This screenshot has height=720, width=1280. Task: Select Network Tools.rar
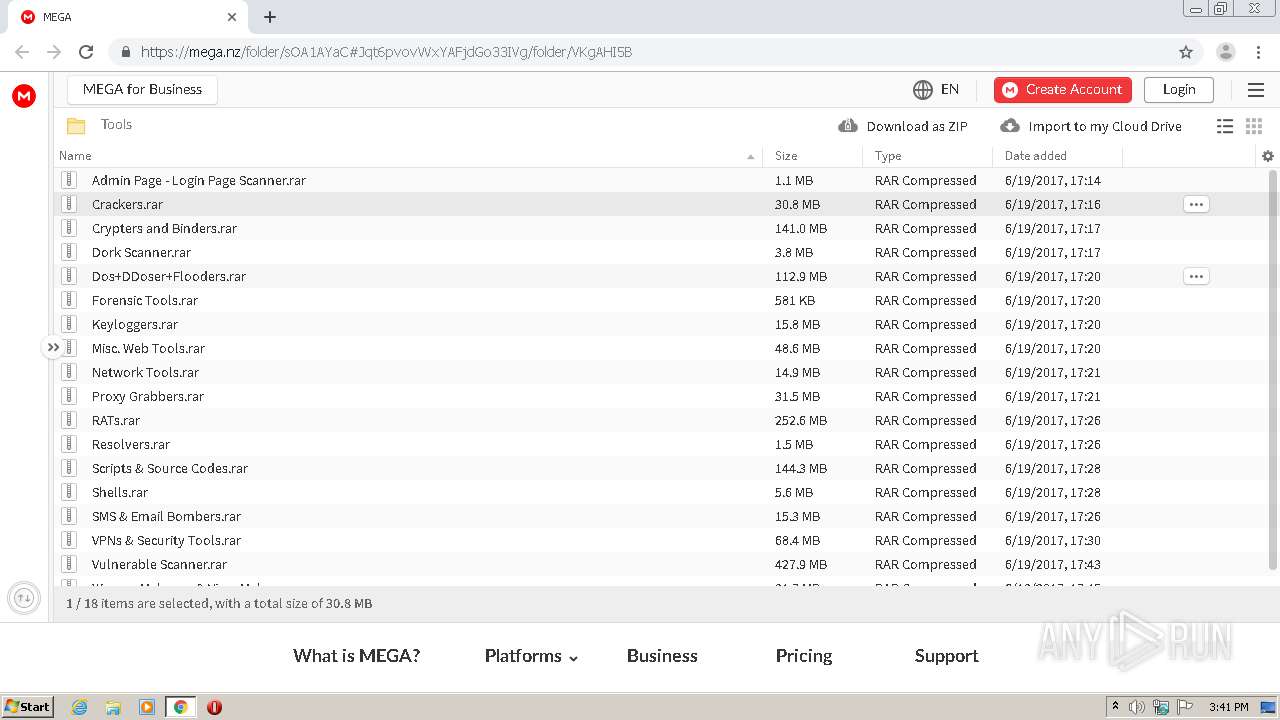tap(145, 372)
